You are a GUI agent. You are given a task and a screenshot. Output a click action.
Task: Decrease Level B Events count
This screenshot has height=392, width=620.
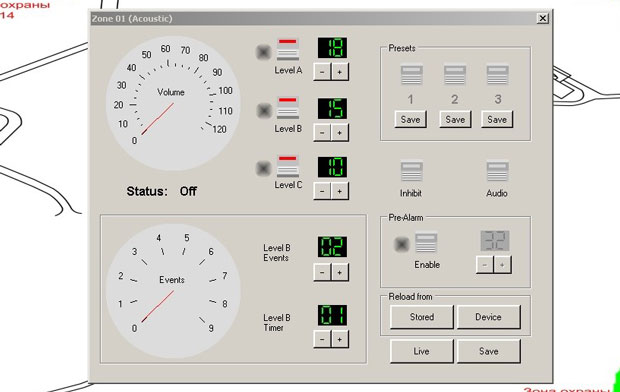322,273
